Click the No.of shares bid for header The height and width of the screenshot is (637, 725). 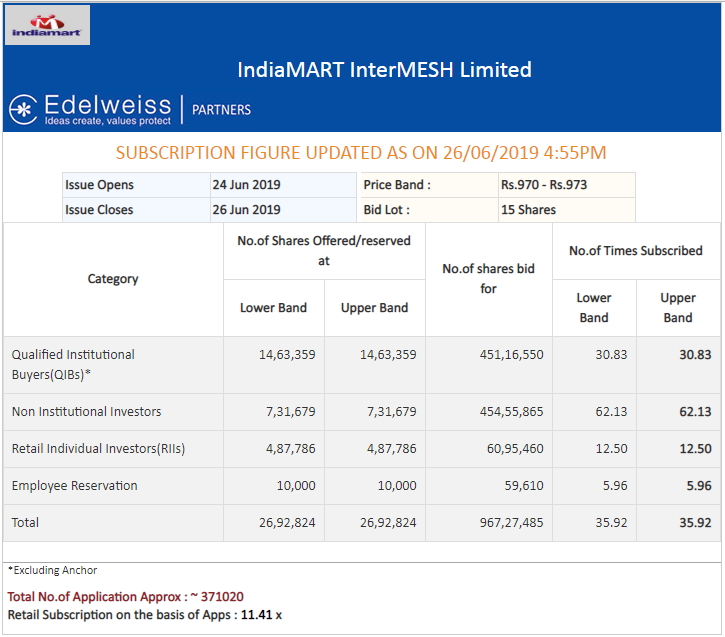[x=488, y=279]
